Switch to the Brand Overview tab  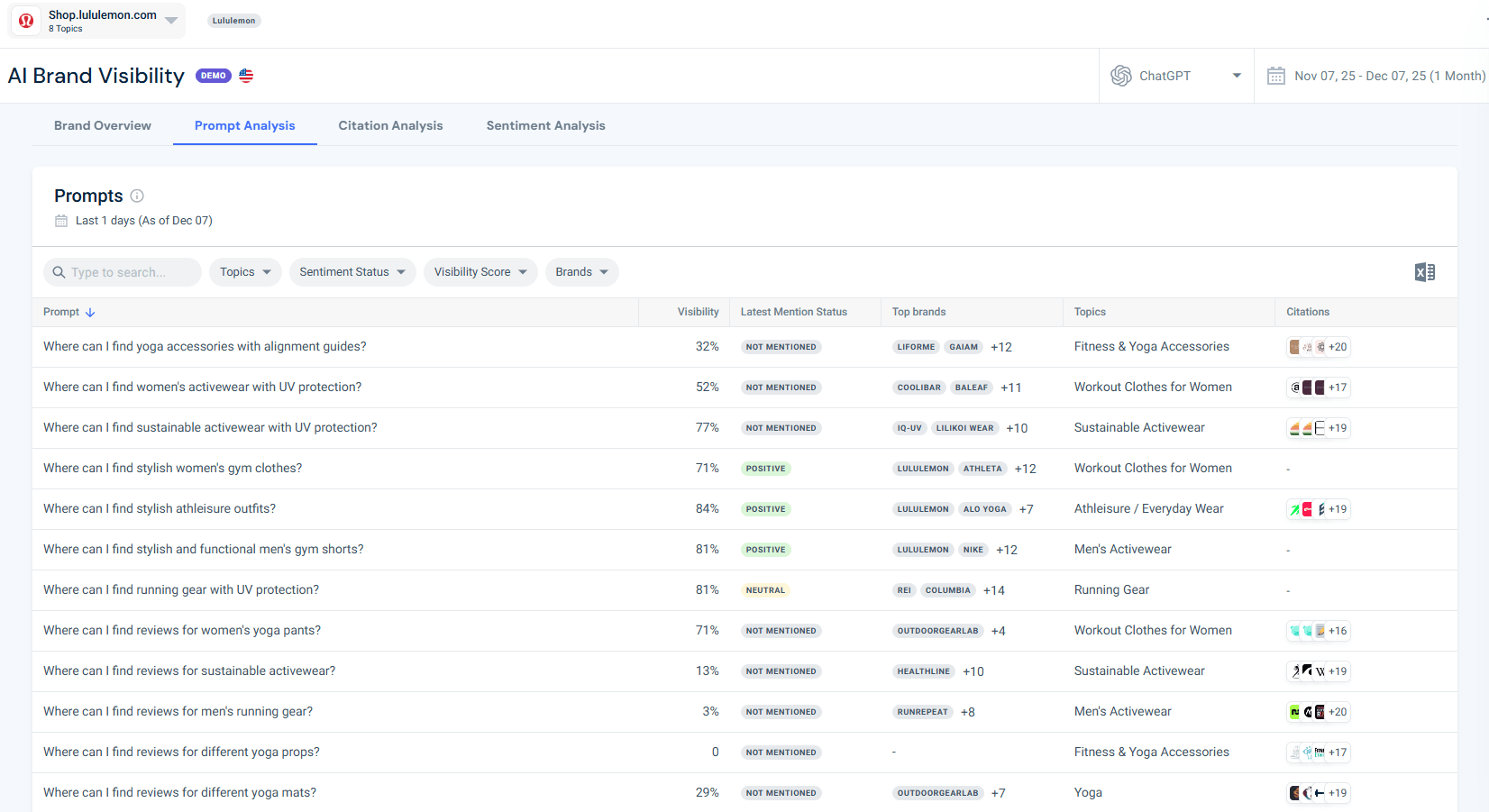pyautogui.click(x=102, y=125)
